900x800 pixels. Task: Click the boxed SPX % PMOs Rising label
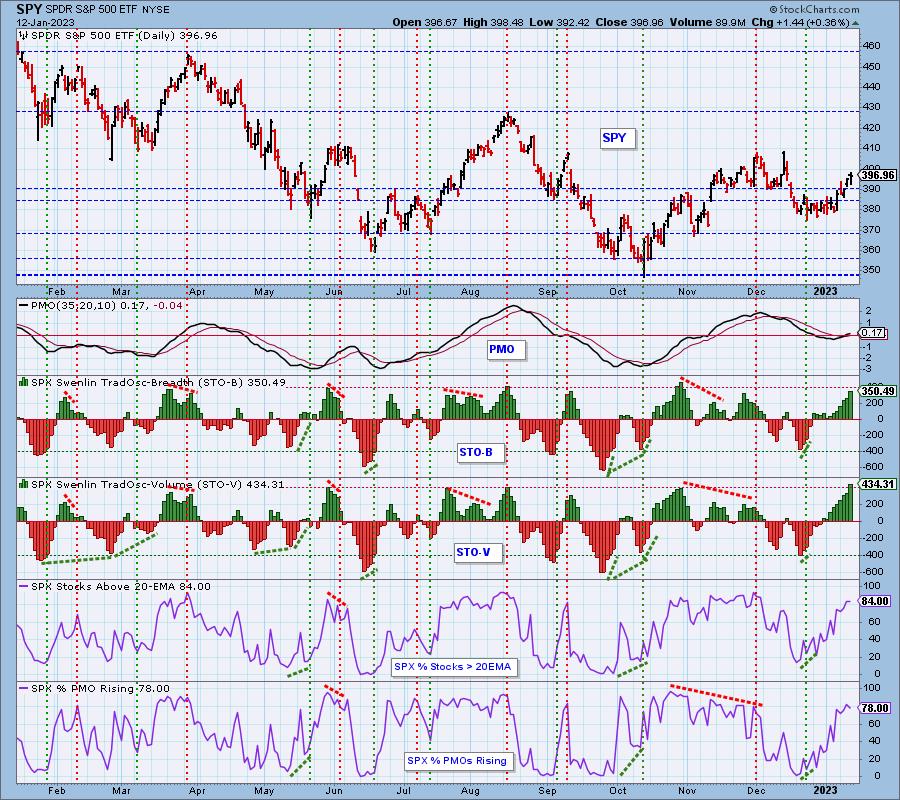(457, 760)
